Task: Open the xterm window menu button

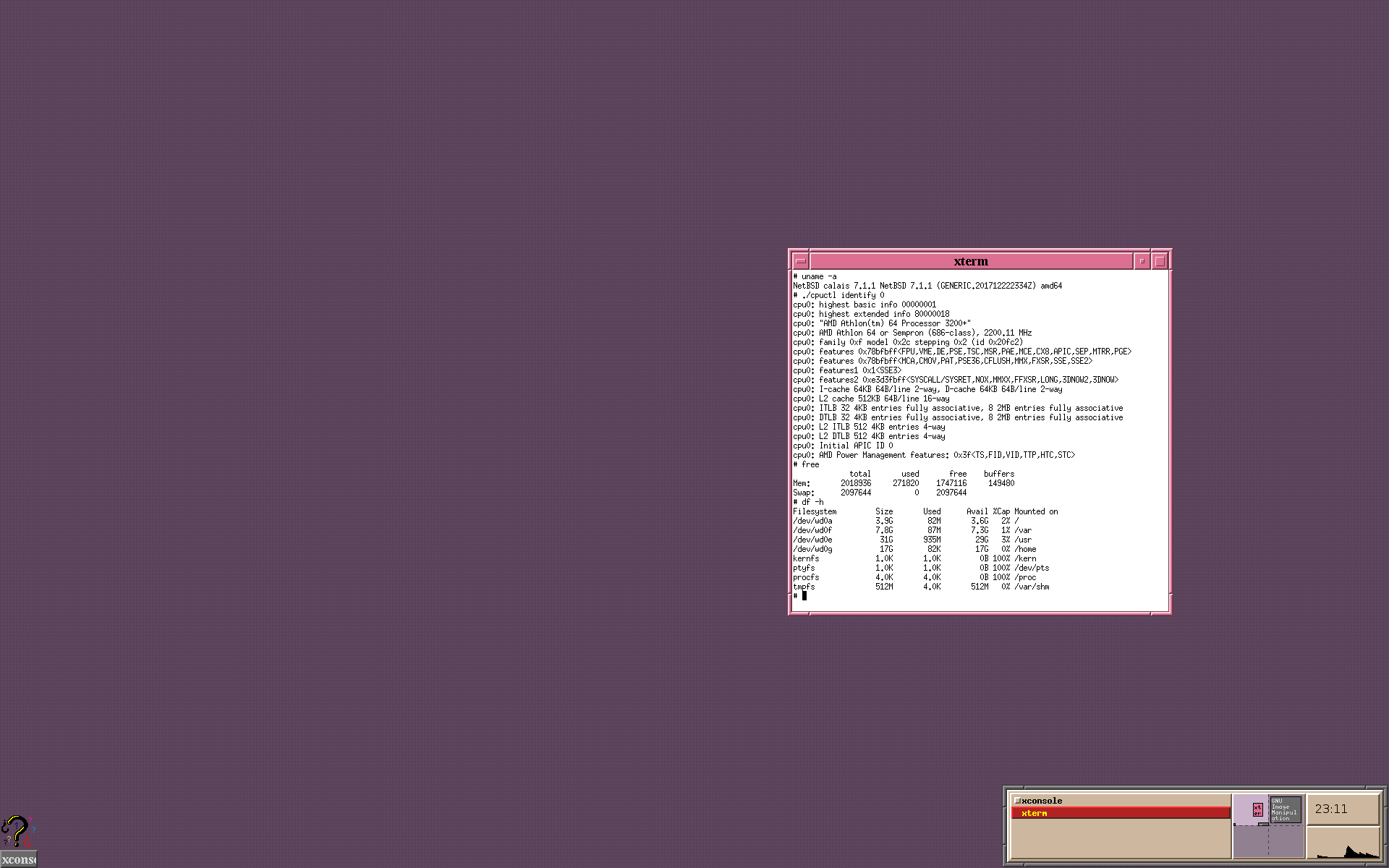Action: (800, 261)
